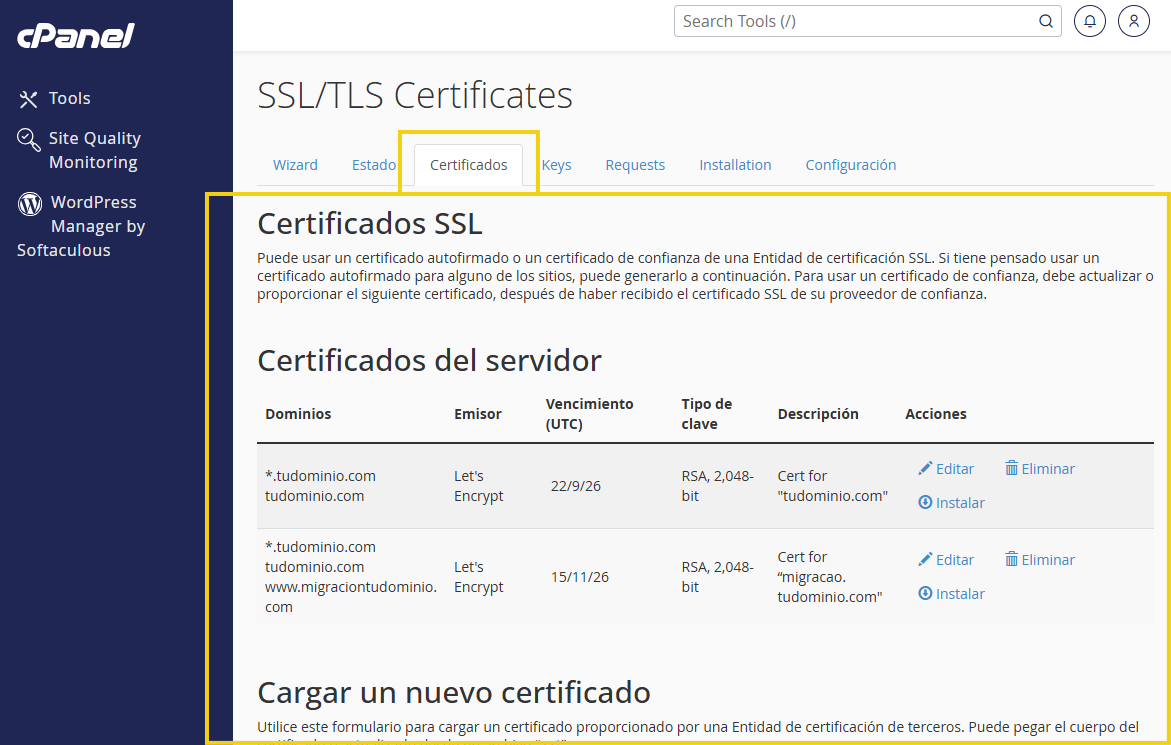This screenshot has width=1171, height=745.
Task: Click the Cargar un nuevo certificado heading
Action: tap(454, 692)
